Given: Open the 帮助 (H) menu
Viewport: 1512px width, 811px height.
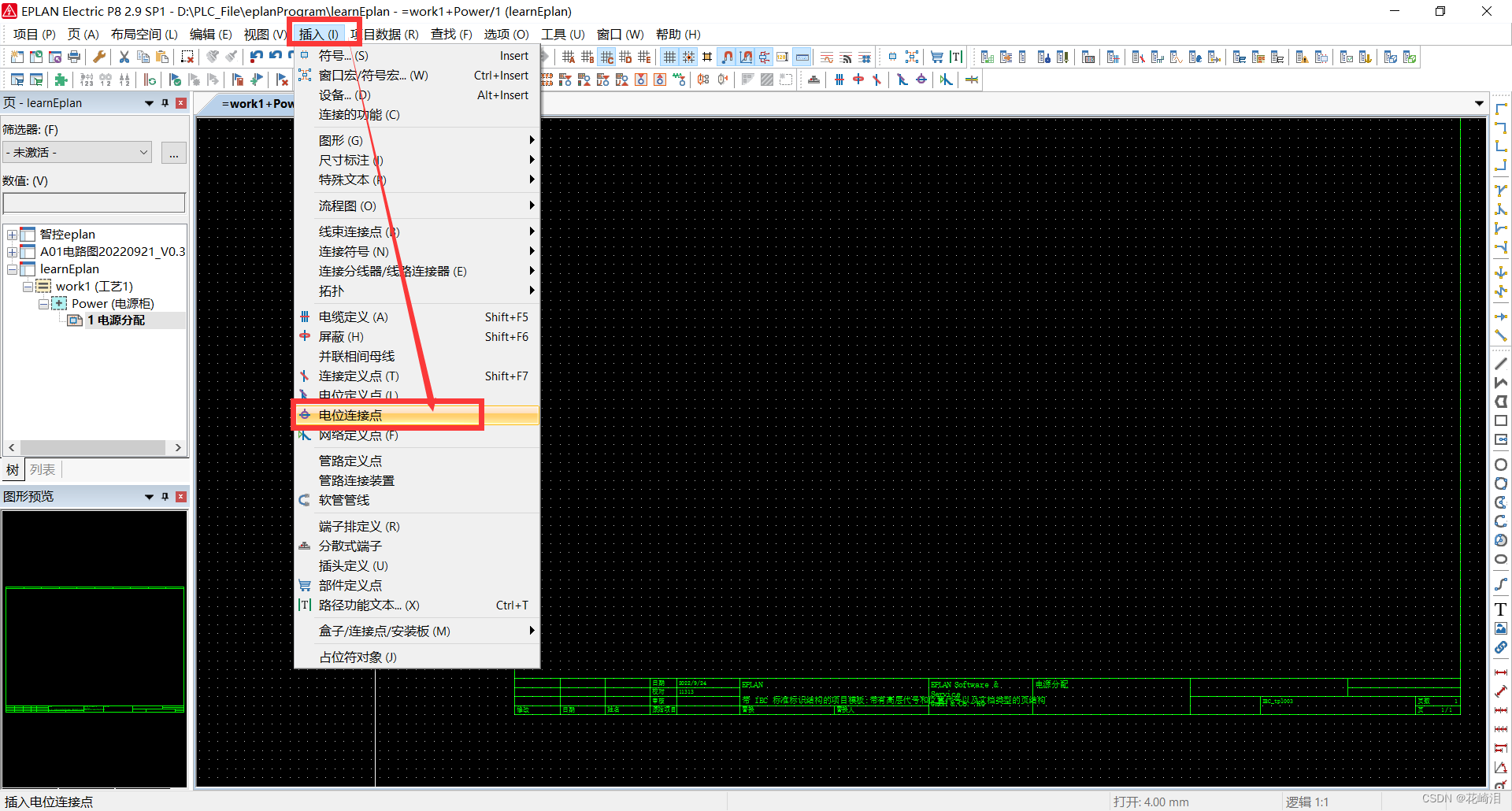Looking at the screenshot, I should pyautogui.click(x=678, y=35).
